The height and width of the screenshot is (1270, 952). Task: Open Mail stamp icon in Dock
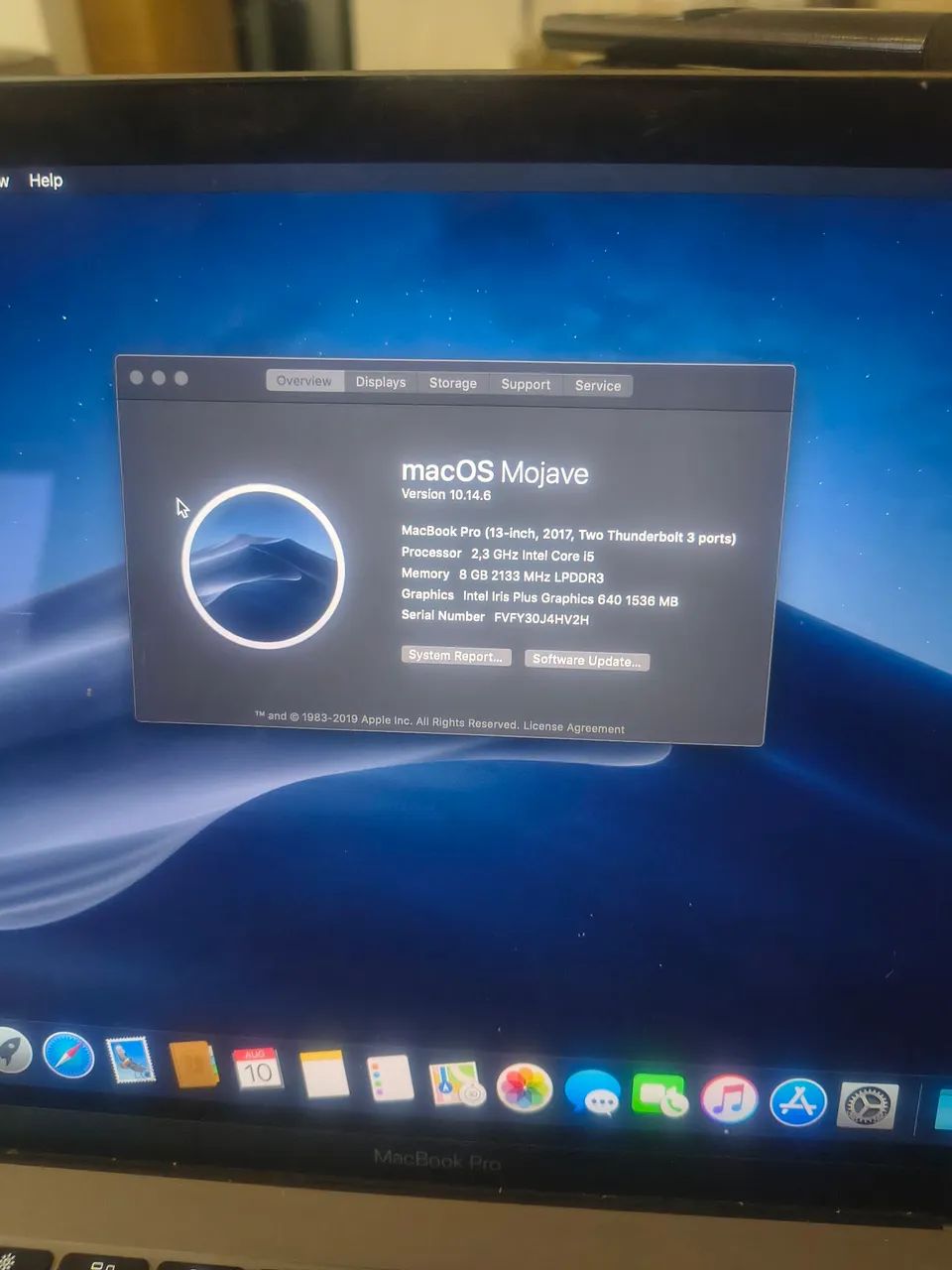click(131, 1061)
